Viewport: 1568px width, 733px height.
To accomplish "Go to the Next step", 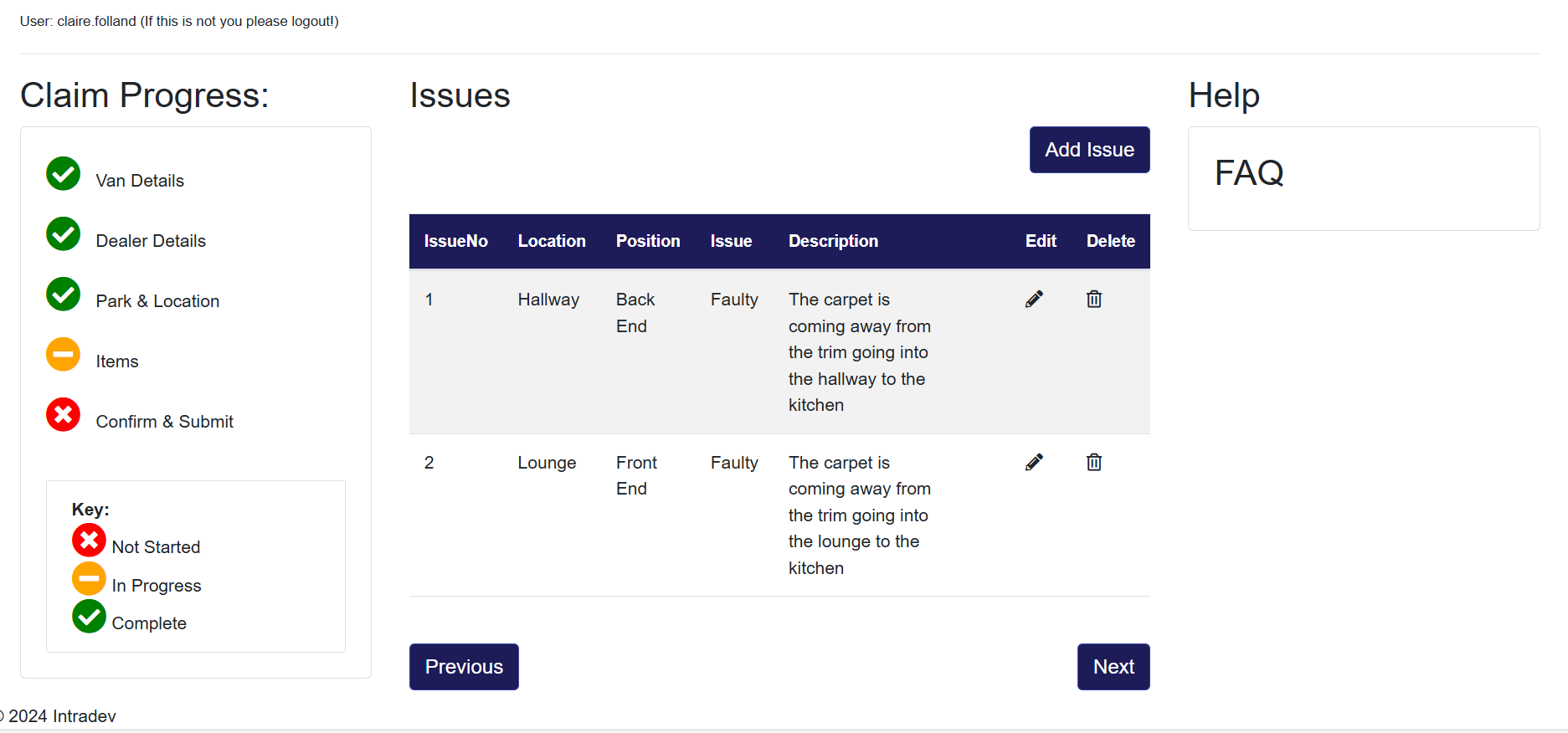I will pos(1113,667).
